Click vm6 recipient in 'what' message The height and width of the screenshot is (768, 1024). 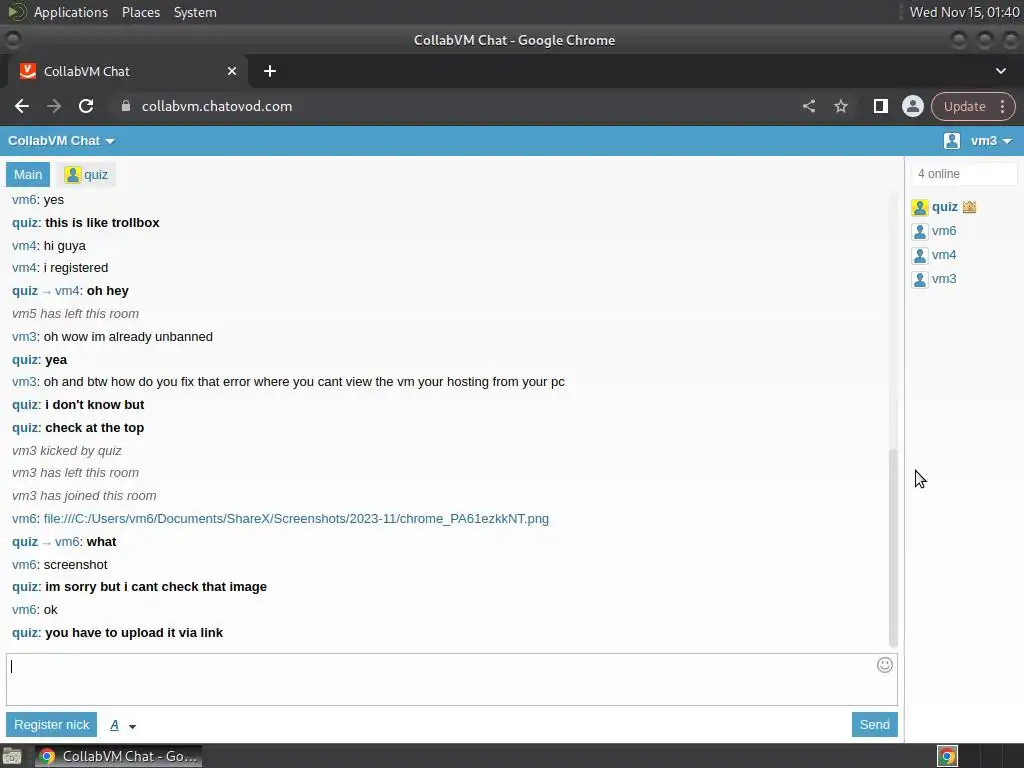coord(67,542)
